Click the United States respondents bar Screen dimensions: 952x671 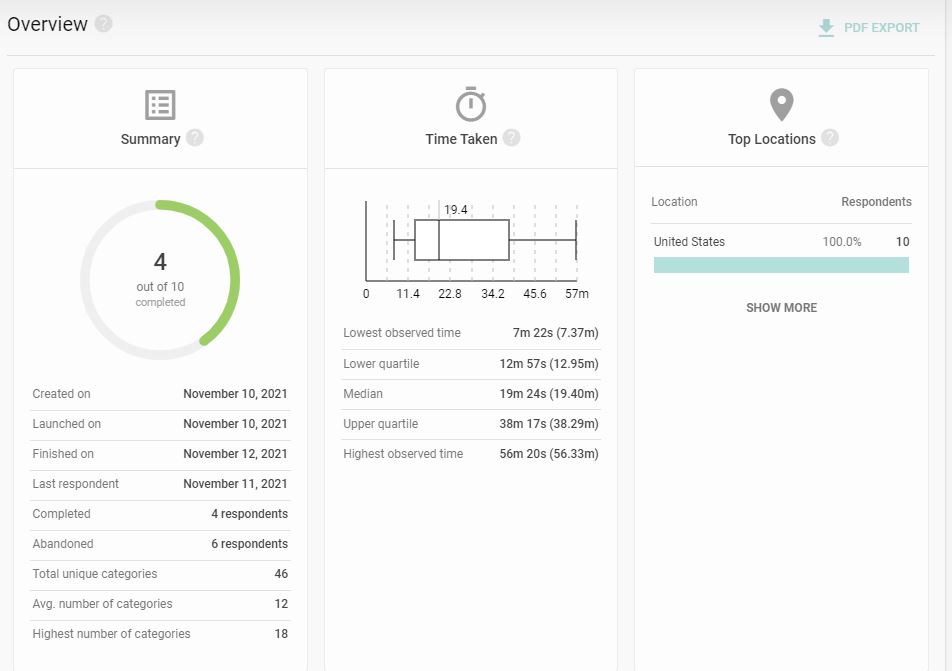click(x=781, y=265)
